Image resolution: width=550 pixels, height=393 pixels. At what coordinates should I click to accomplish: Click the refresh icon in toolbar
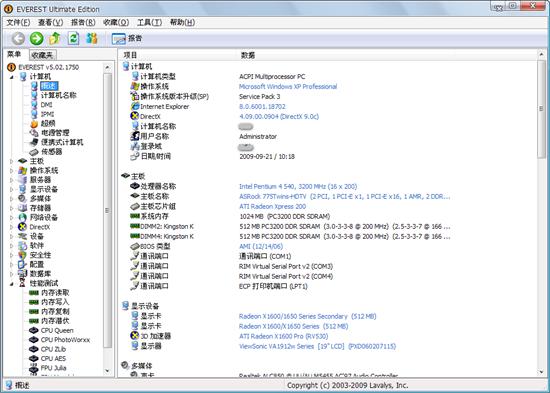click(x=73, y=38)
